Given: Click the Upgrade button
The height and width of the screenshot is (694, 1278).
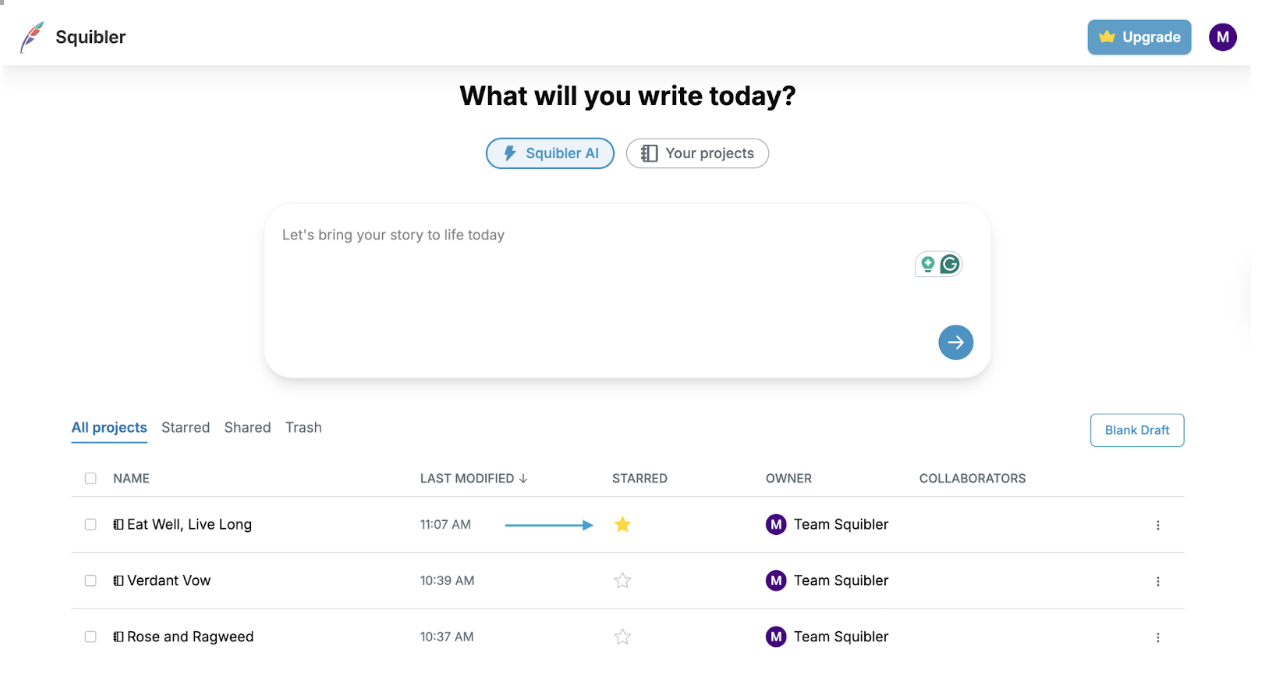Looking at the screenshot, I should (x=1139, y=37).
